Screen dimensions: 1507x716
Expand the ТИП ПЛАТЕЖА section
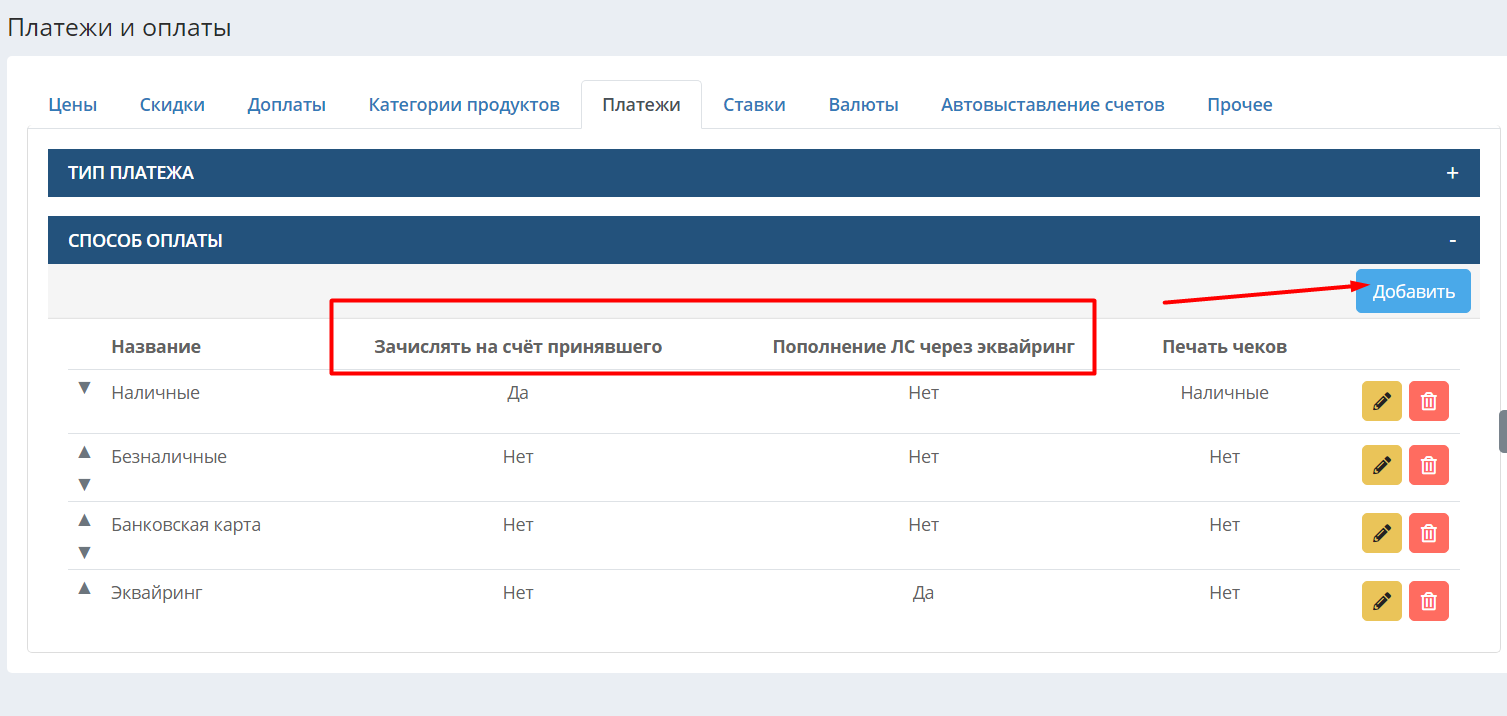click(x=1452, y=173)
